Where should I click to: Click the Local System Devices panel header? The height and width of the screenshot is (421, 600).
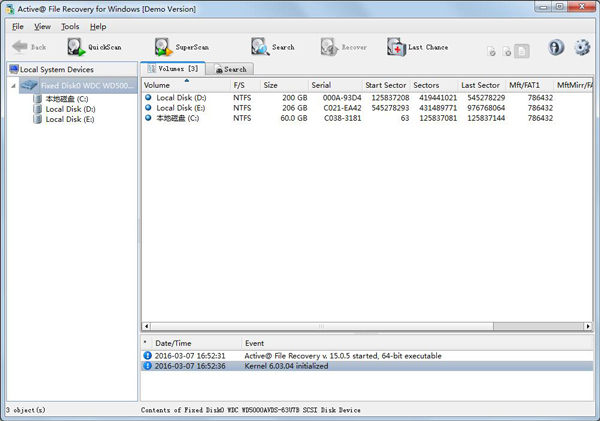pyautogui.click(x=72, y=69)
